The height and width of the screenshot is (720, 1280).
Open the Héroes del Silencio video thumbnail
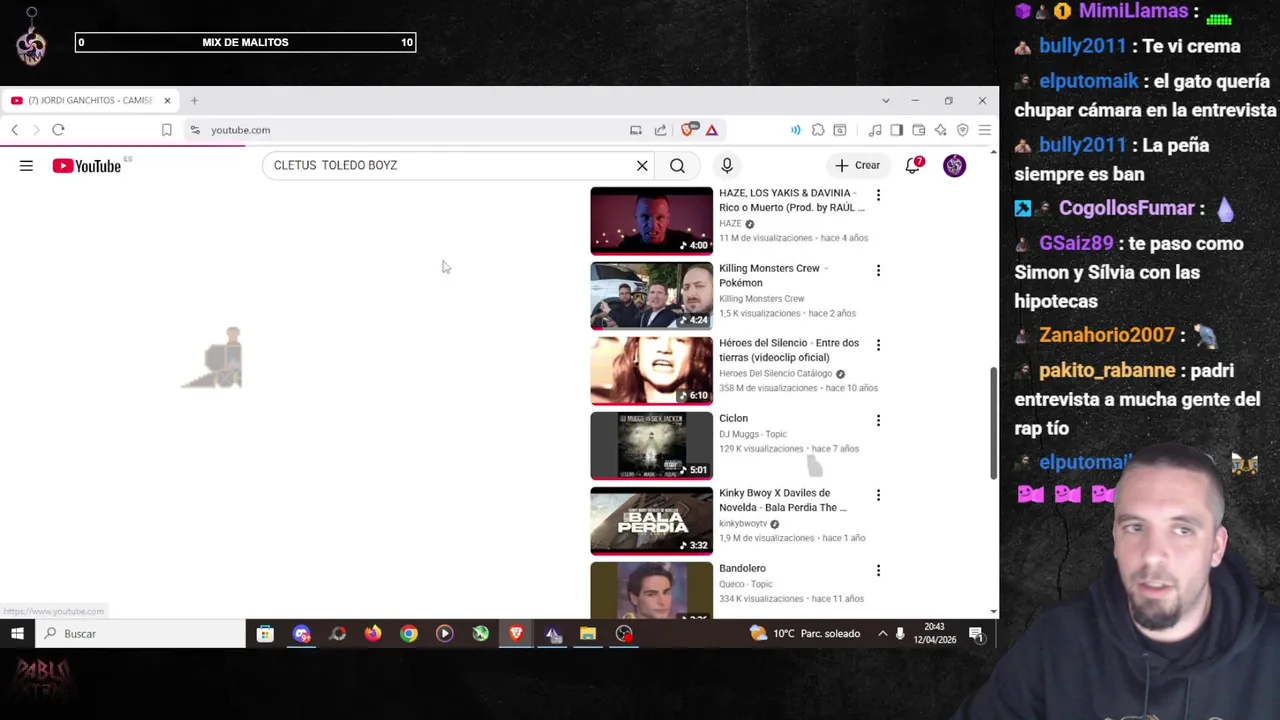pos(651,370)
